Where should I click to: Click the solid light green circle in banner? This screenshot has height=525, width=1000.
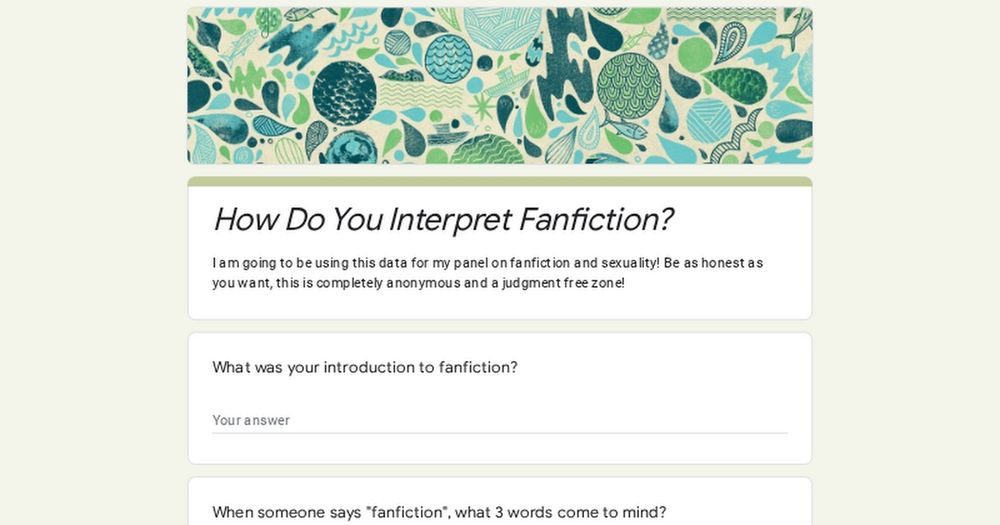pos(695,54)
